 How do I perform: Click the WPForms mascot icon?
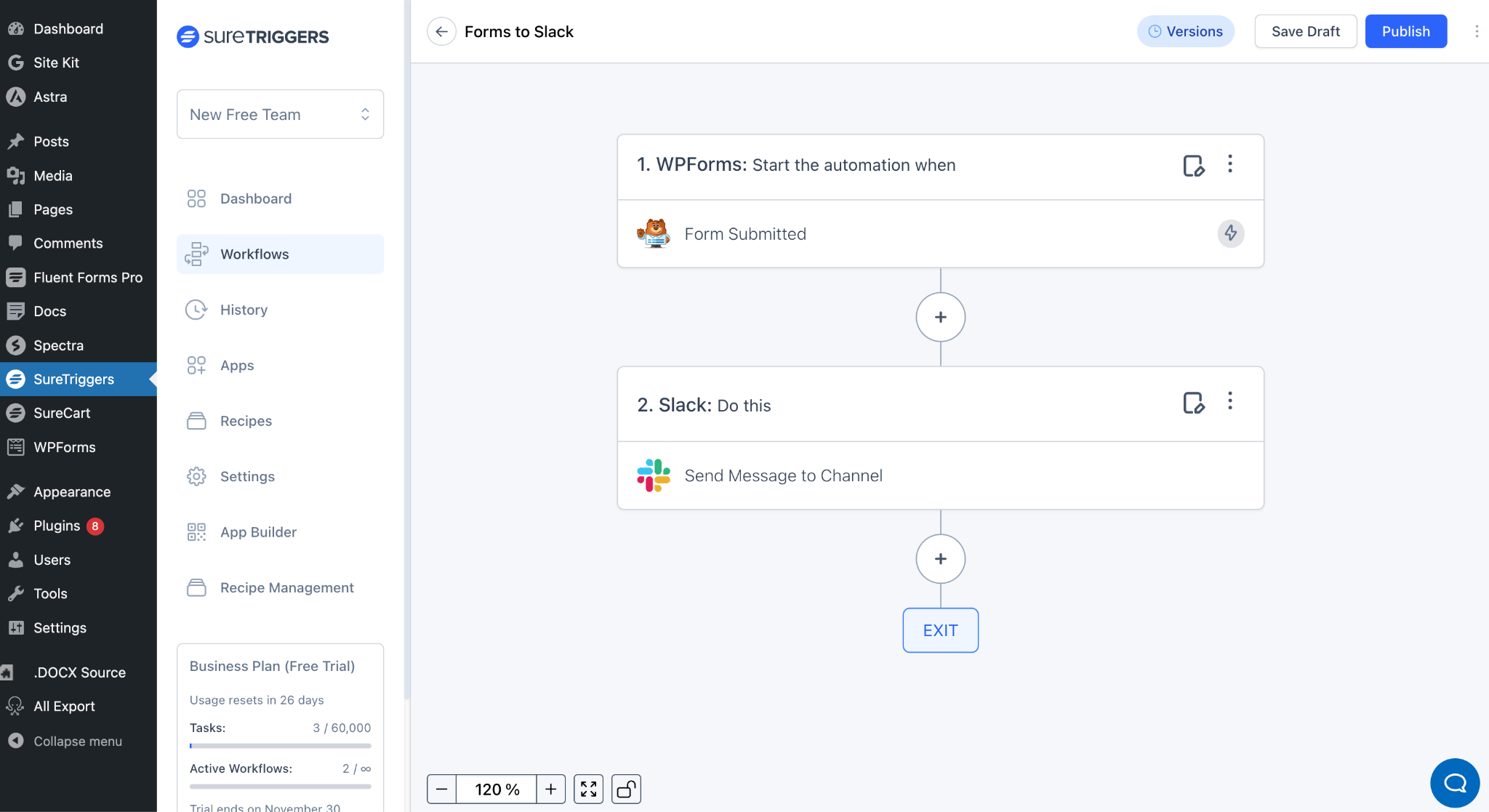click(x=654, y=233)
